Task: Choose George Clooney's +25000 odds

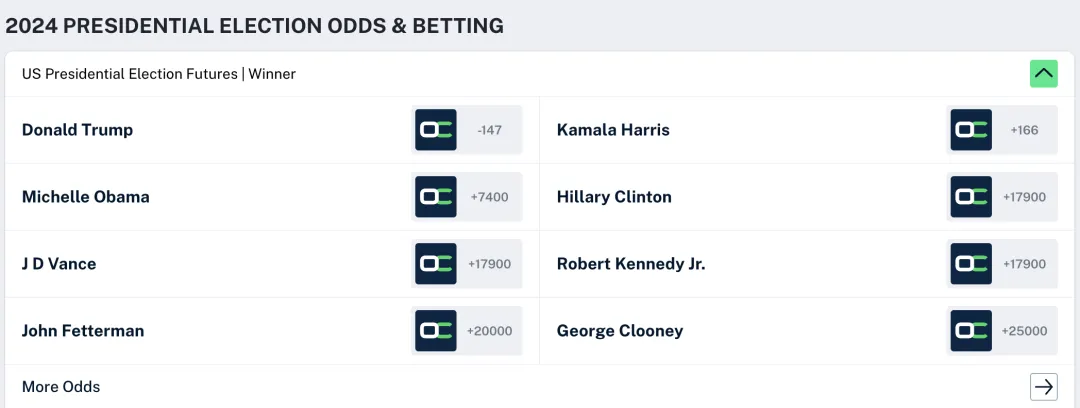Action: coord(1025,331)
